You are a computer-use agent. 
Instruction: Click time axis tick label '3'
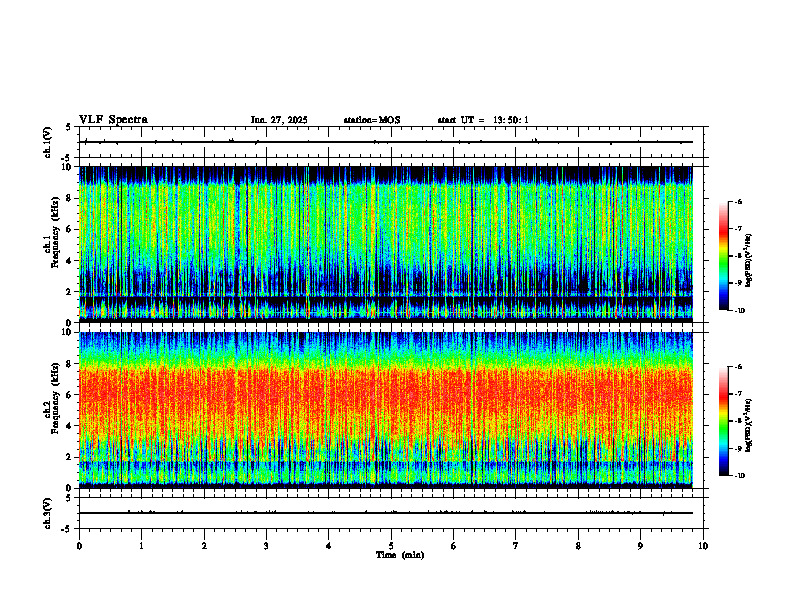point(266,546)
